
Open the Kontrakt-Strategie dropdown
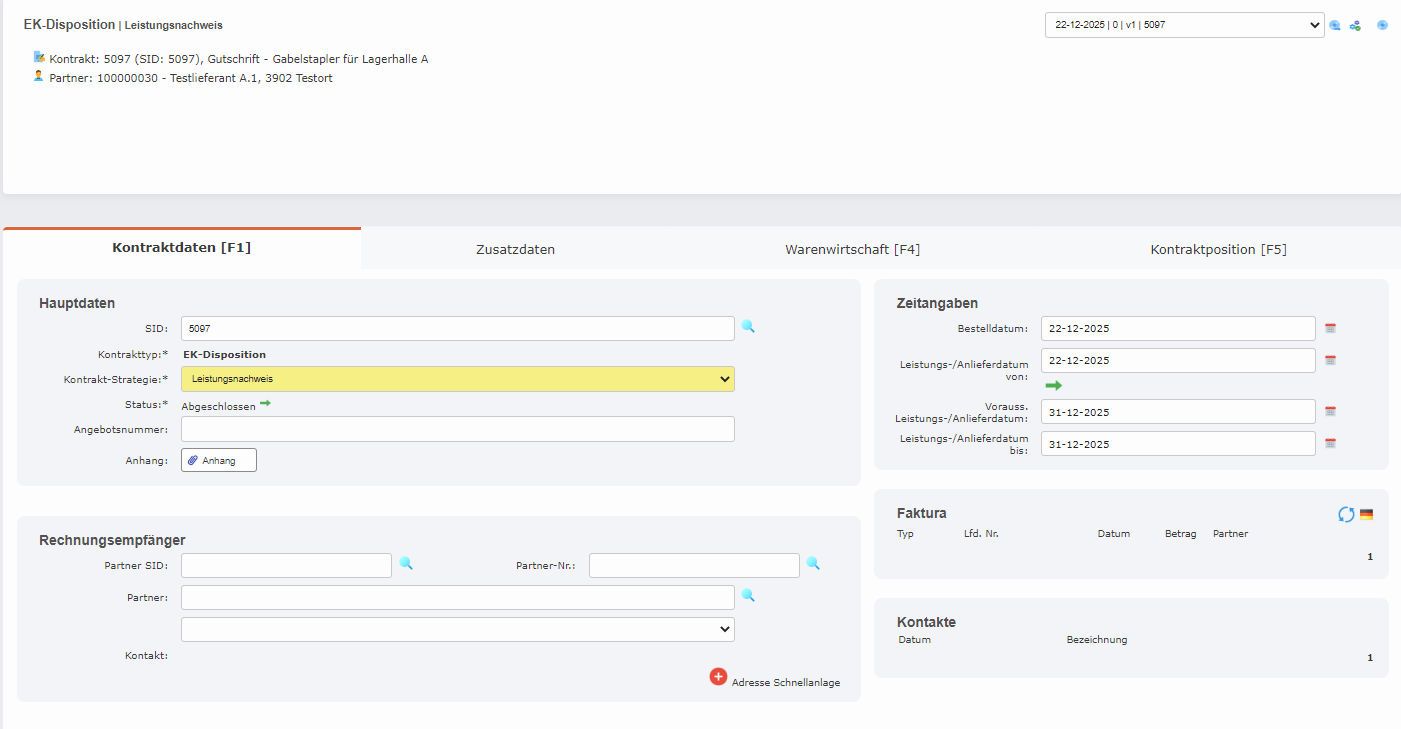click(x=457, y=379)
